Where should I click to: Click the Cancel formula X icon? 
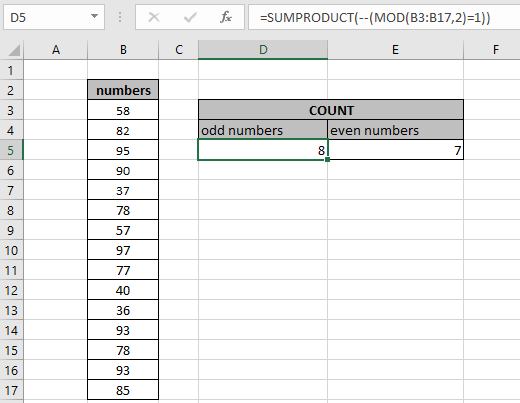tap(154, 17)
